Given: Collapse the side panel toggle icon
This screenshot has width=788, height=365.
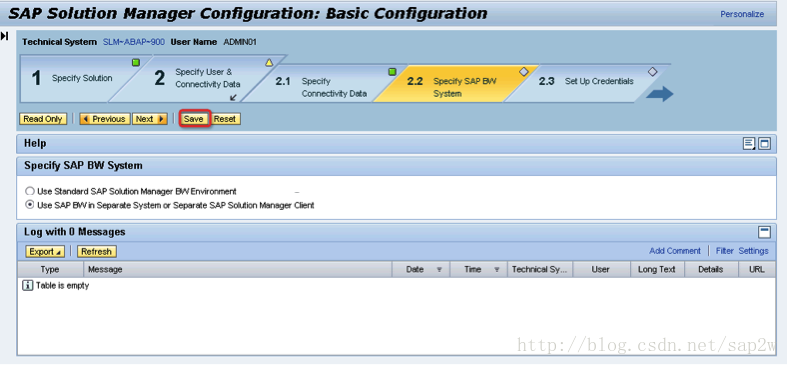Looking at the screenshot, I should [5, 36].
